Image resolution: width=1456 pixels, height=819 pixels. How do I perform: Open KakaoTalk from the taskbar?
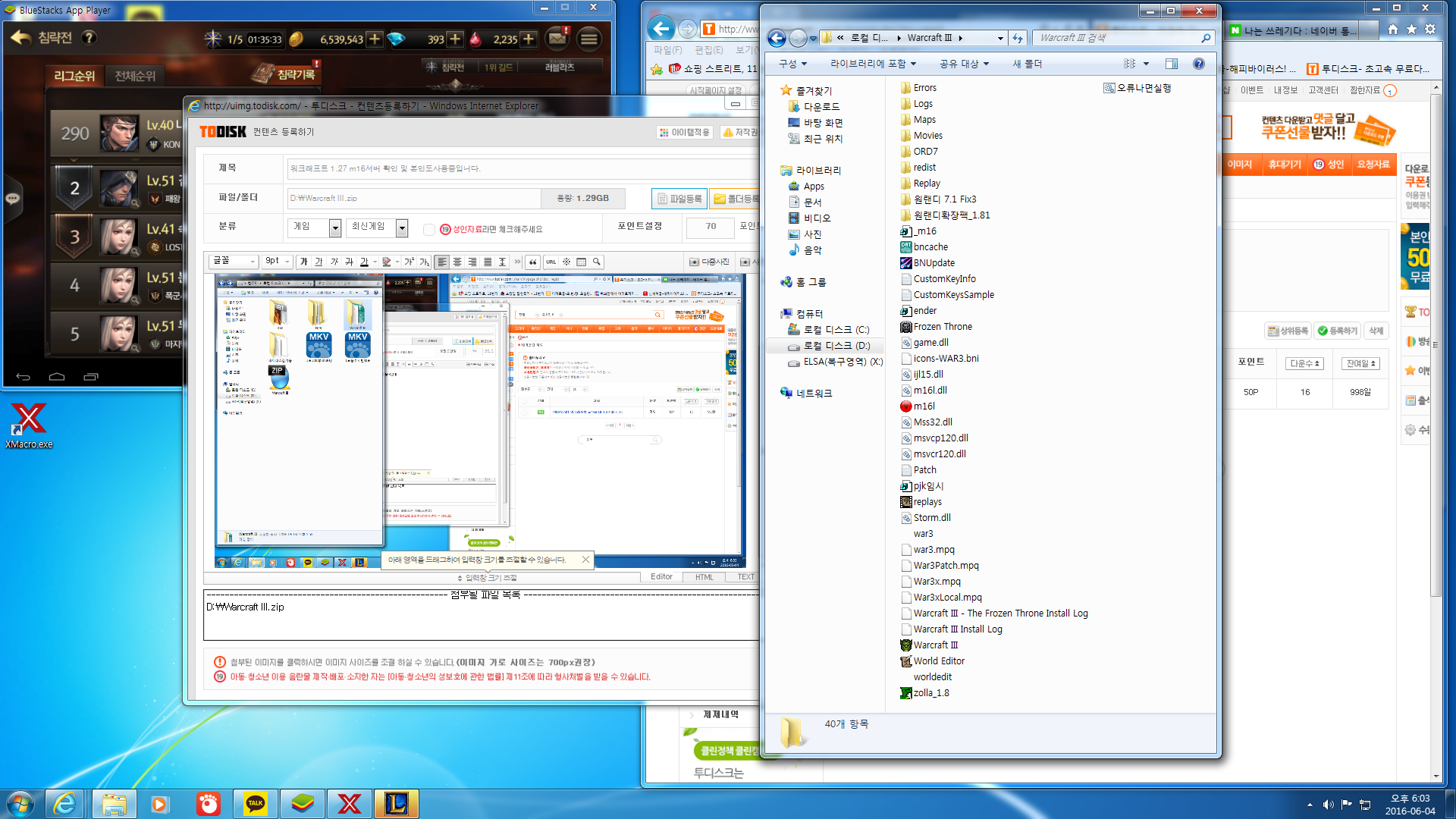point(256,803)
